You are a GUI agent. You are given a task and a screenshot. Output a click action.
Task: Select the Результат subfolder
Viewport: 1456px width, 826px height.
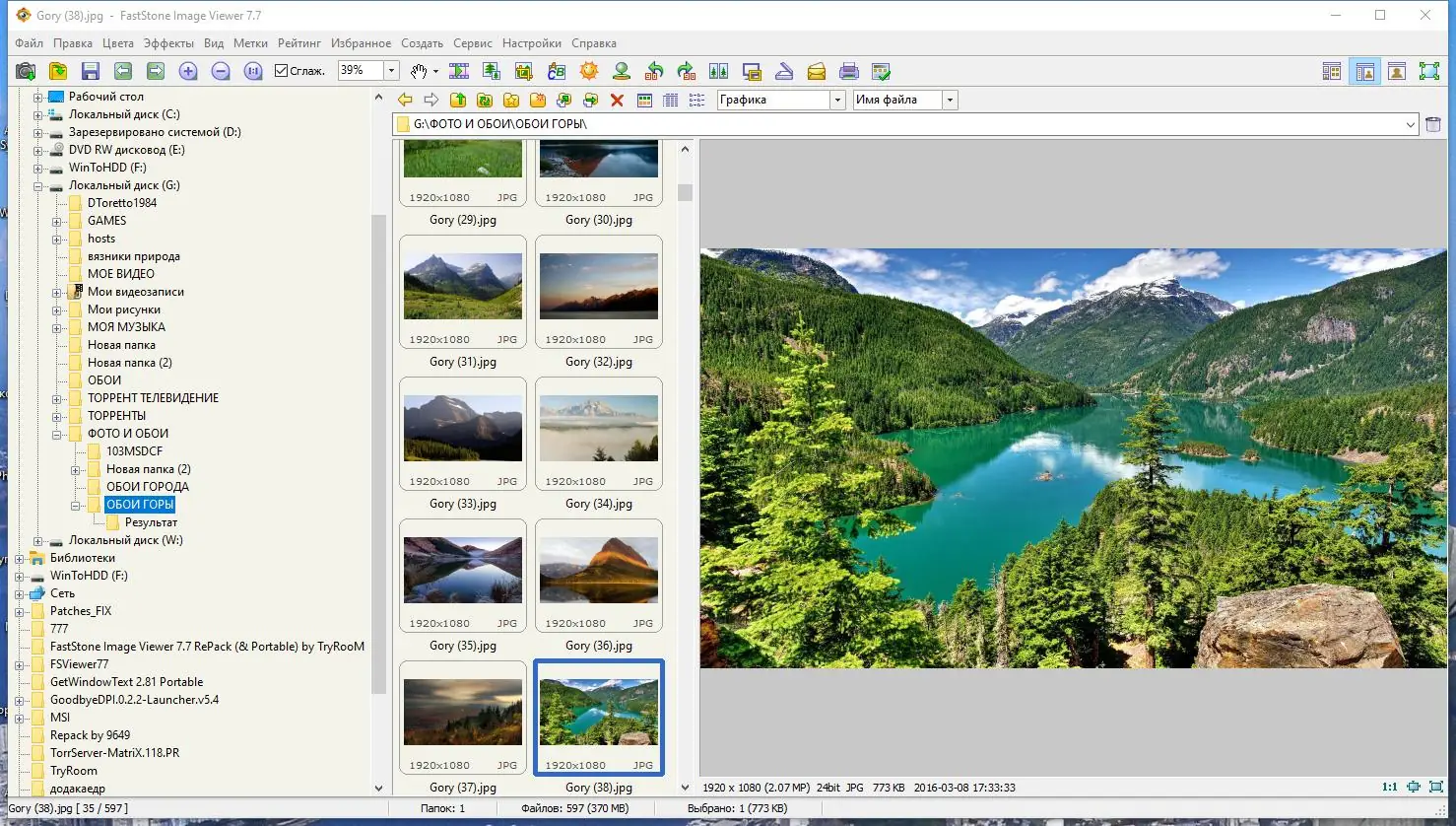151,522
